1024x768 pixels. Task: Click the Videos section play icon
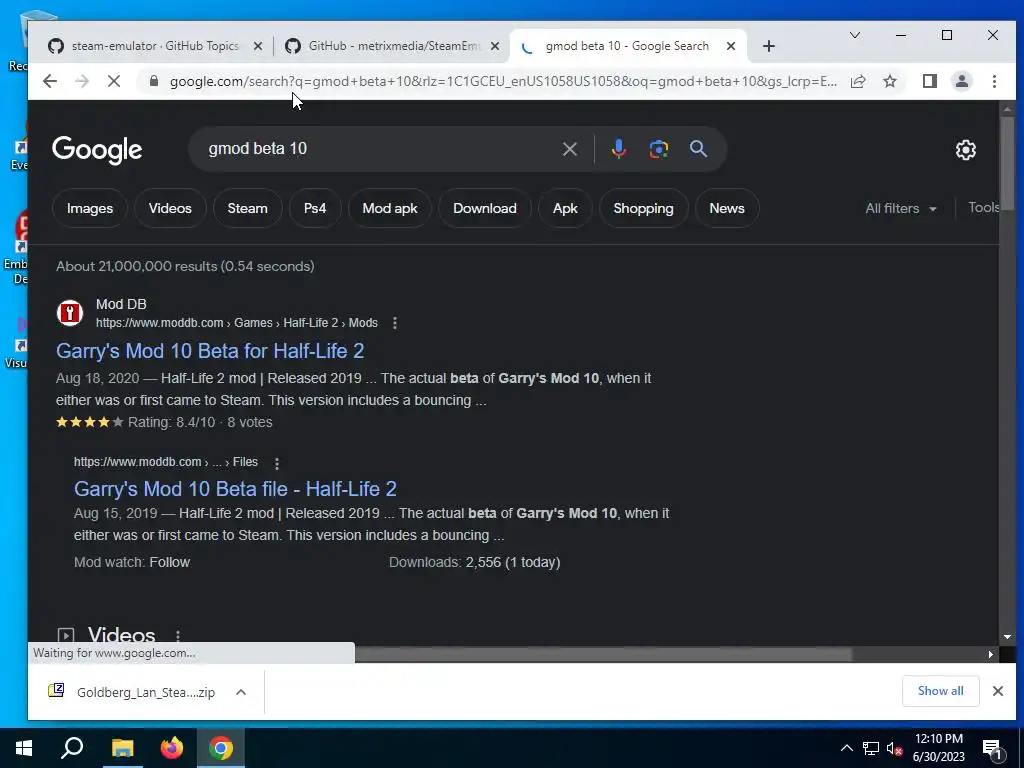[x=65, y=635]
